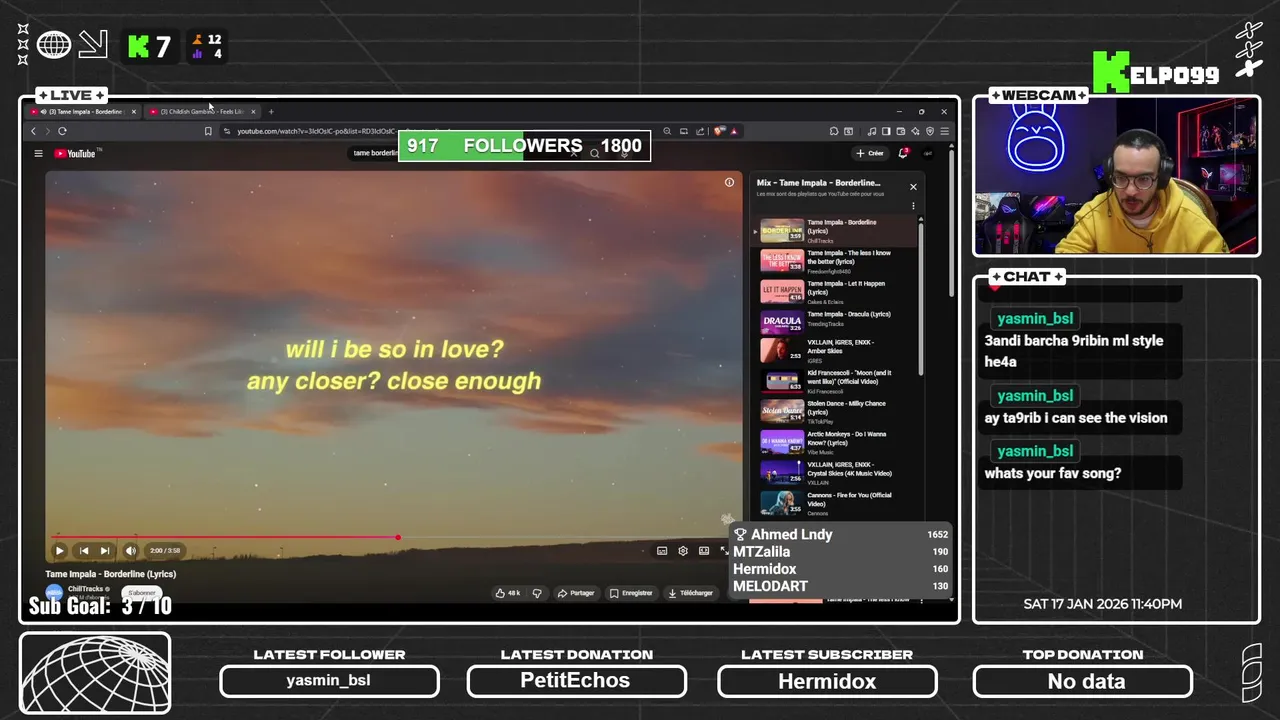Viewport: 1280px width, 720px height.
Task: Open Leo AI sparkle icon in toolbar
Action: click(915, 131)
